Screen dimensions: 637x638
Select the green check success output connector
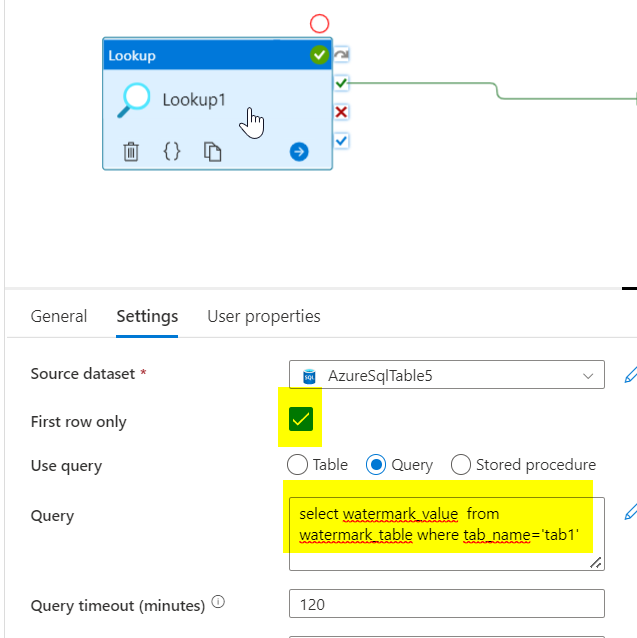(342, 83)
